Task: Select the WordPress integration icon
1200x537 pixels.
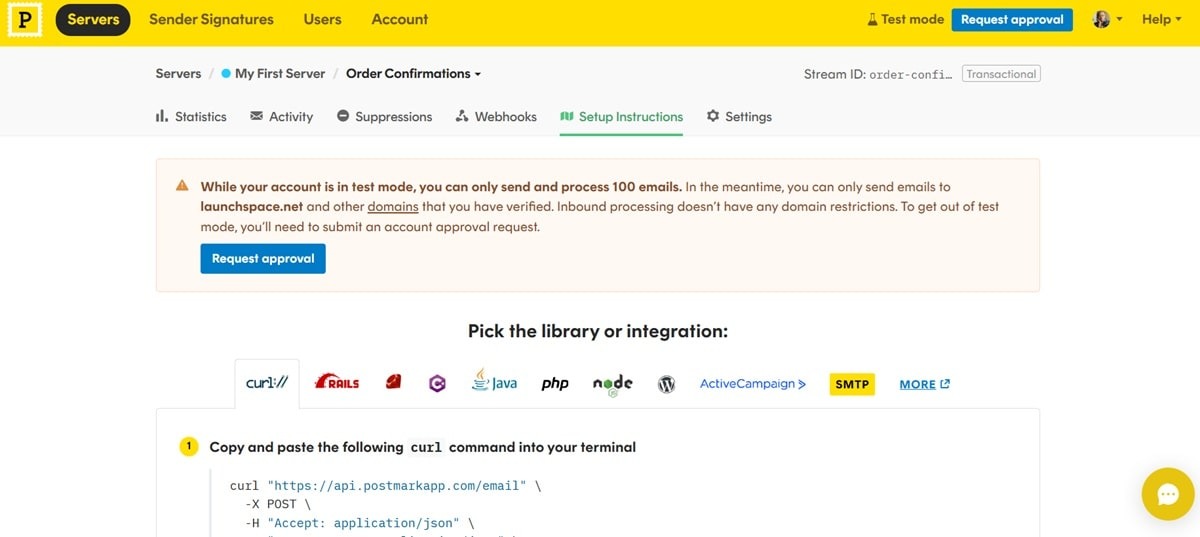Action: click(x=667, y=384)
